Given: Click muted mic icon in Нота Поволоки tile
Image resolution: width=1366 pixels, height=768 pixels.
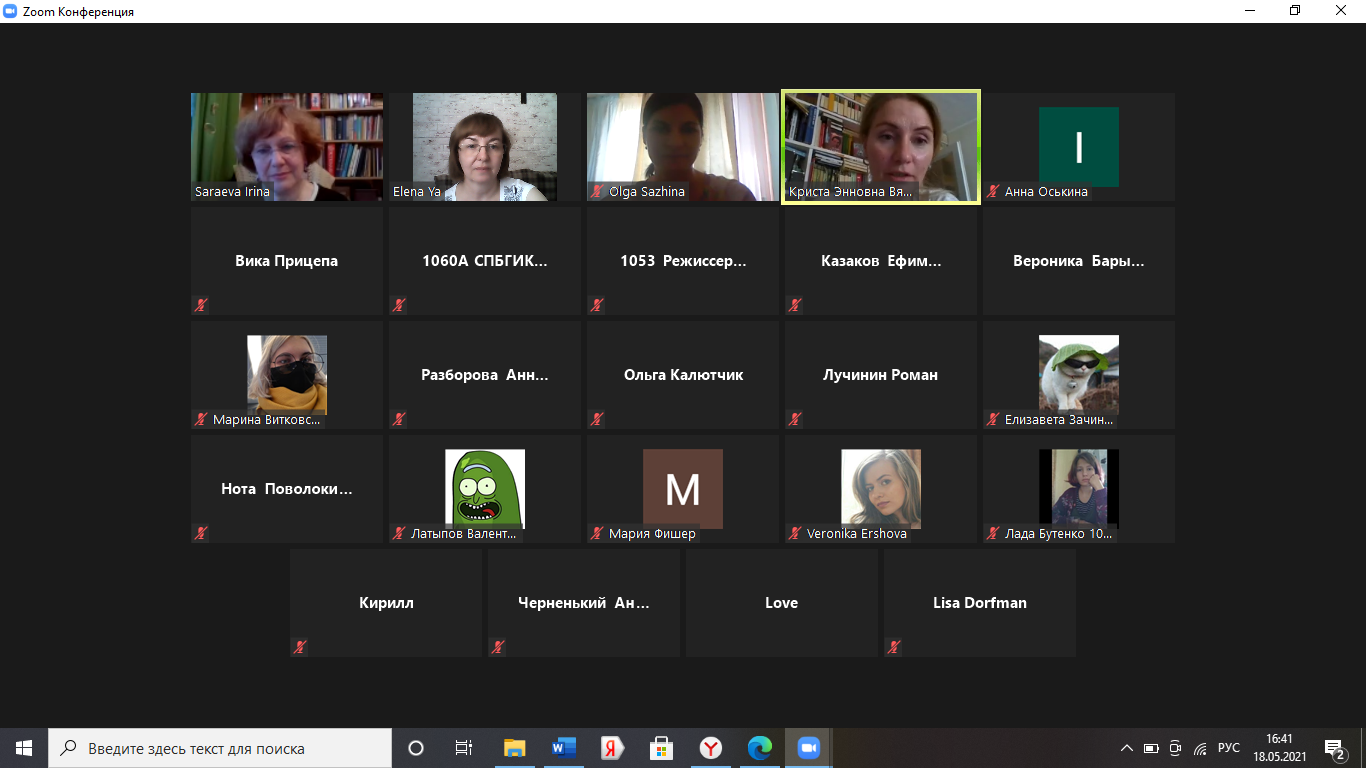Looking at the screenshot, I should tap(201, 534).
